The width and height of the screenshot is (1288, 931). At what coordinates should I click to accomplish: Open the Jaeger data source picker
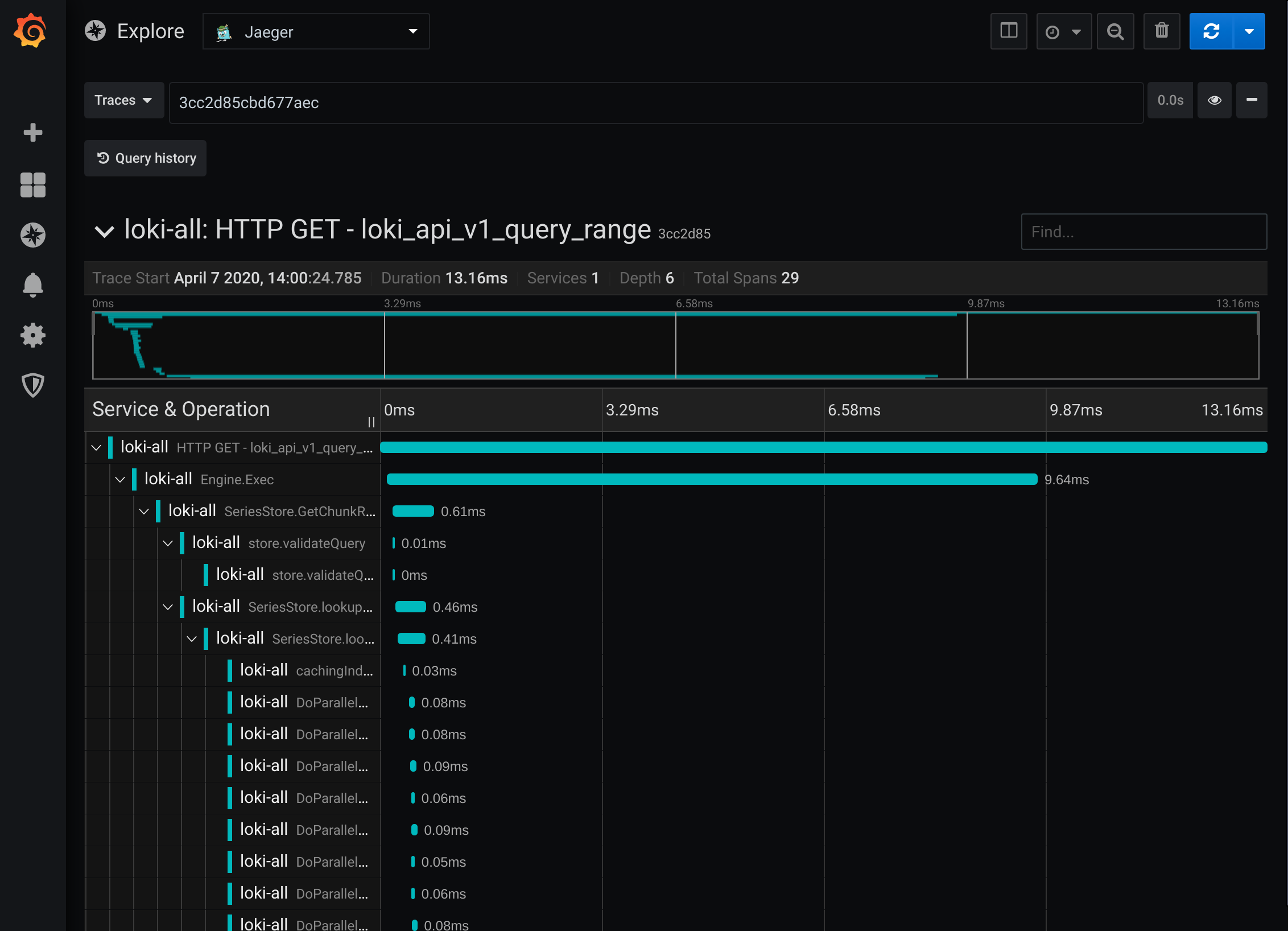[x=316, y=31]
